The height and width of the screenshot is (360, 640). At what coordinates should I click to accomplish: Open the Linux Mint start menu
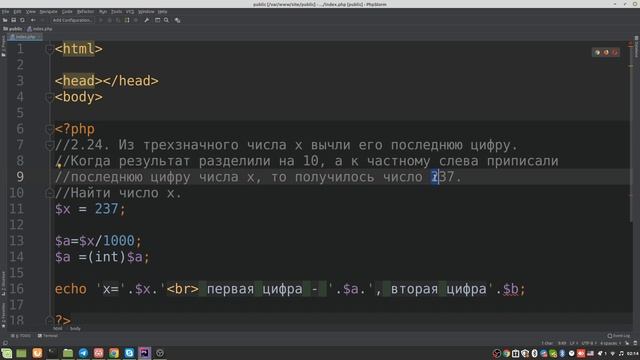tap(7, 353)
